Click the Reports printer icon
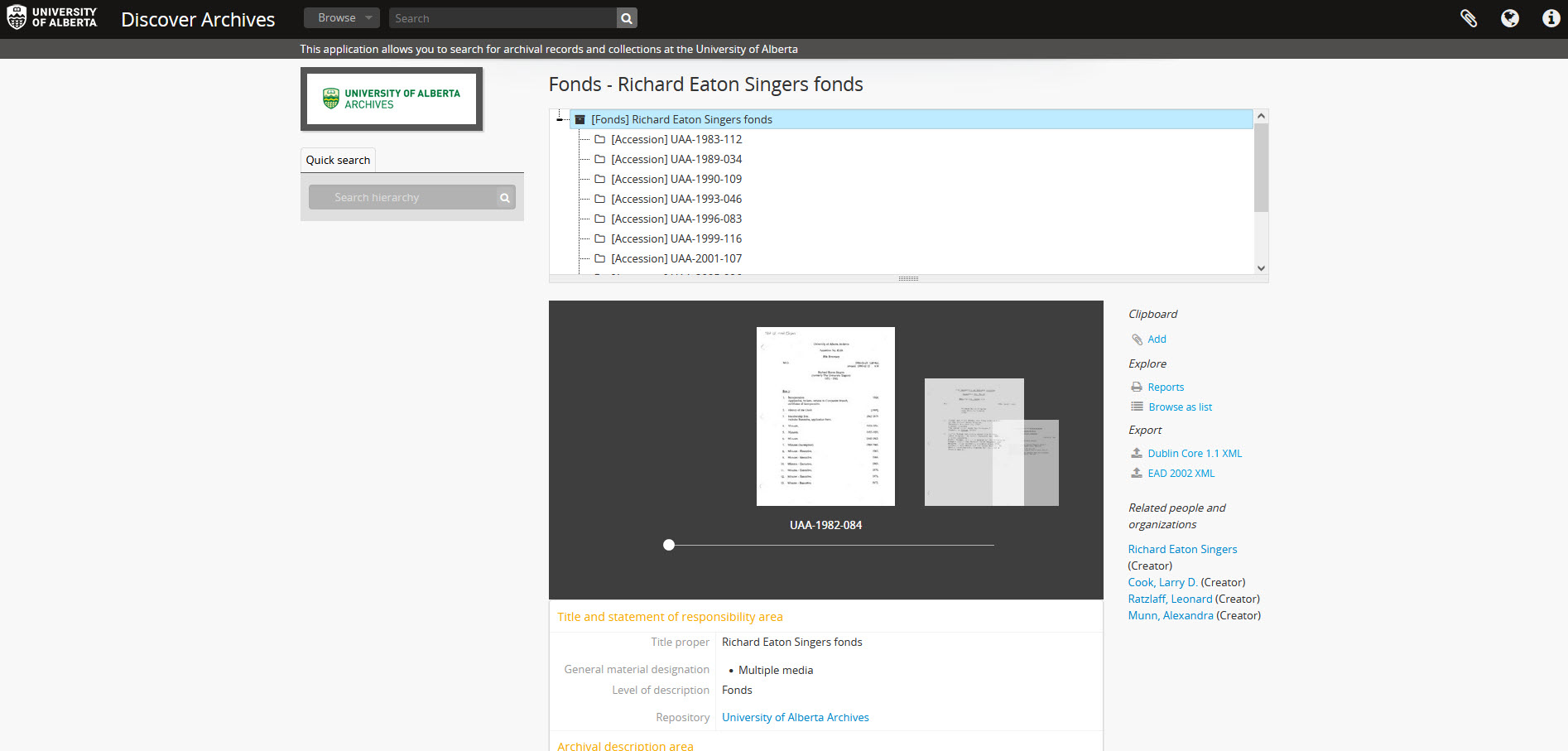Screen dimensions: 1568x751 pos(1137,388)
